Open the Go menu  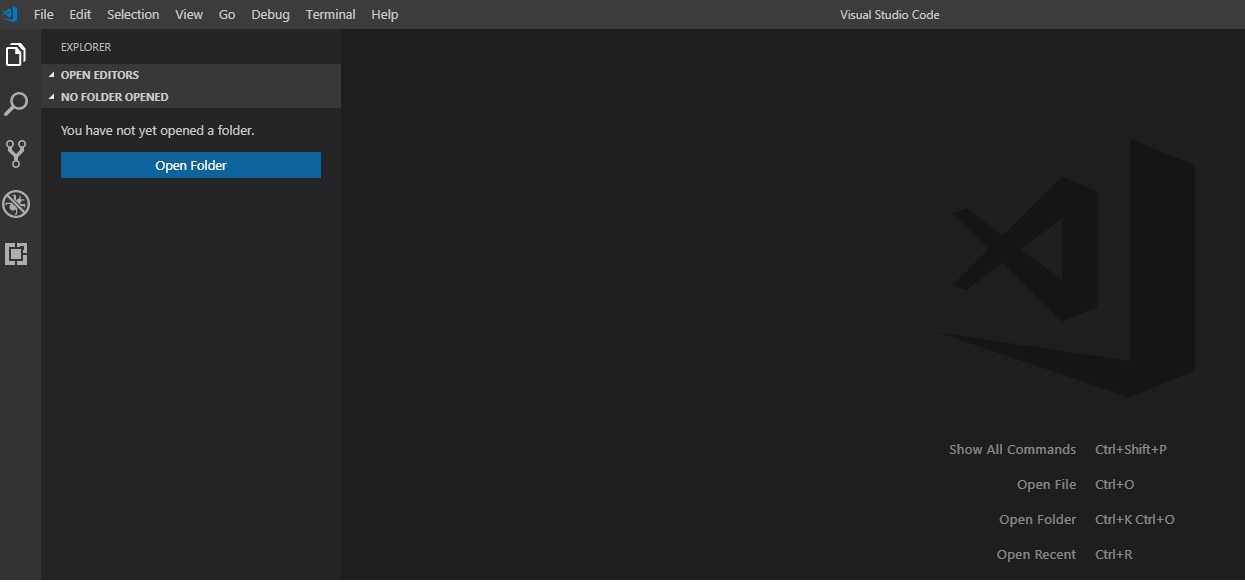tap(227, 14)
